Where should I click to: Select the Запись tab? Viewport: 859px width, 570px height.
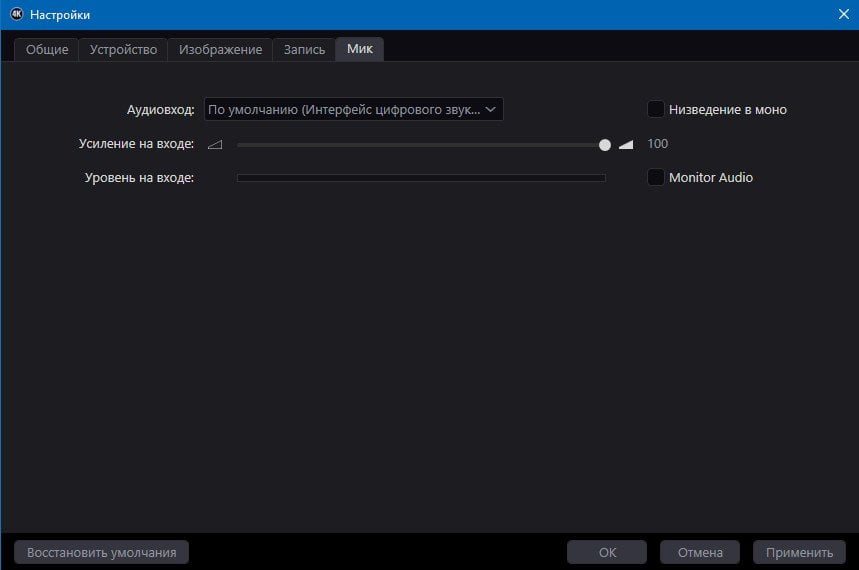pyautogui.click(x=304, y=49)
